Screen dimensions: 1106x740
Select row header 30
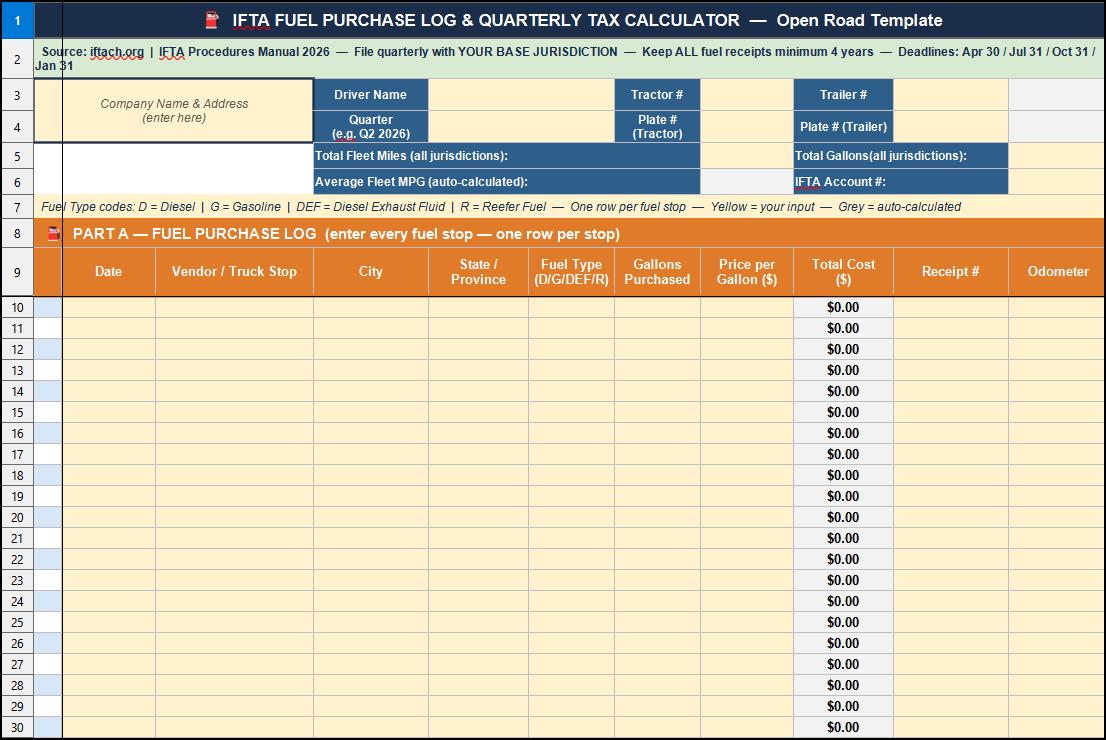[17, 727]
